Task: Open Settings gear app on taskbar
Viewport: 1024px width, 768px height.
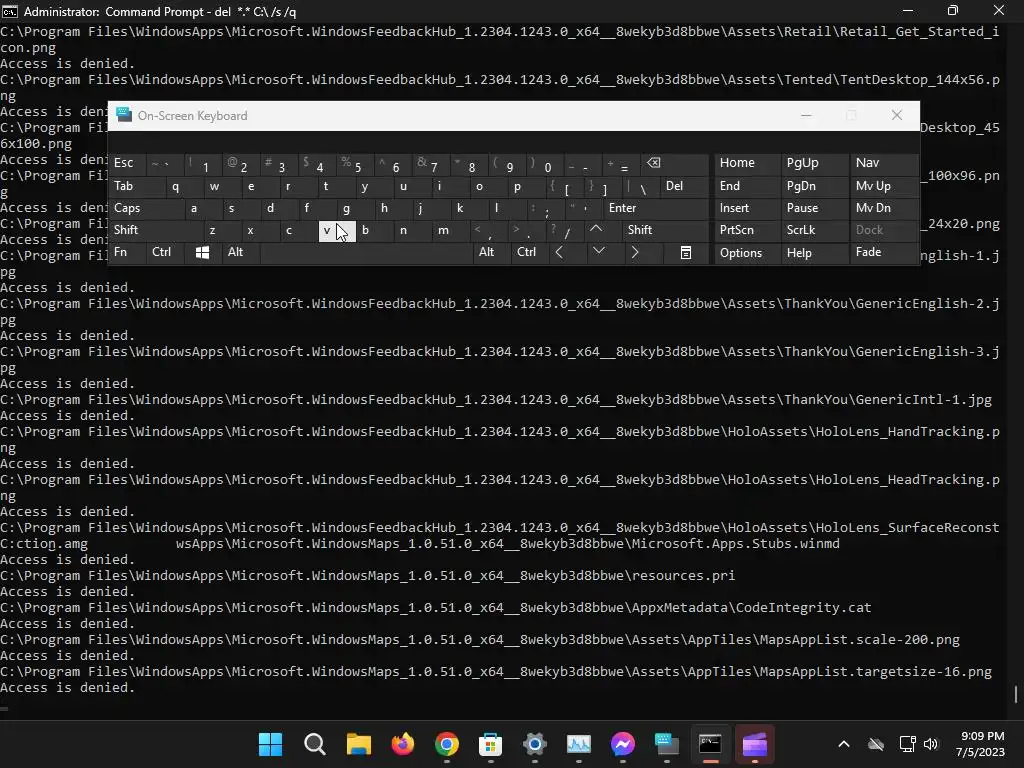Action: [x=534, y=744]
